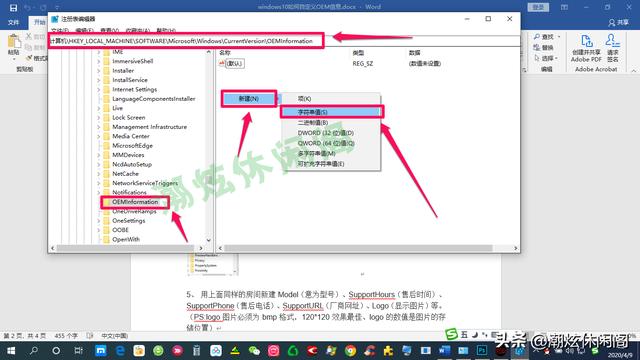Choose 项(K) in the New submenu
Viewport: 640px width, 360px height.
click(x=330, y=99)
